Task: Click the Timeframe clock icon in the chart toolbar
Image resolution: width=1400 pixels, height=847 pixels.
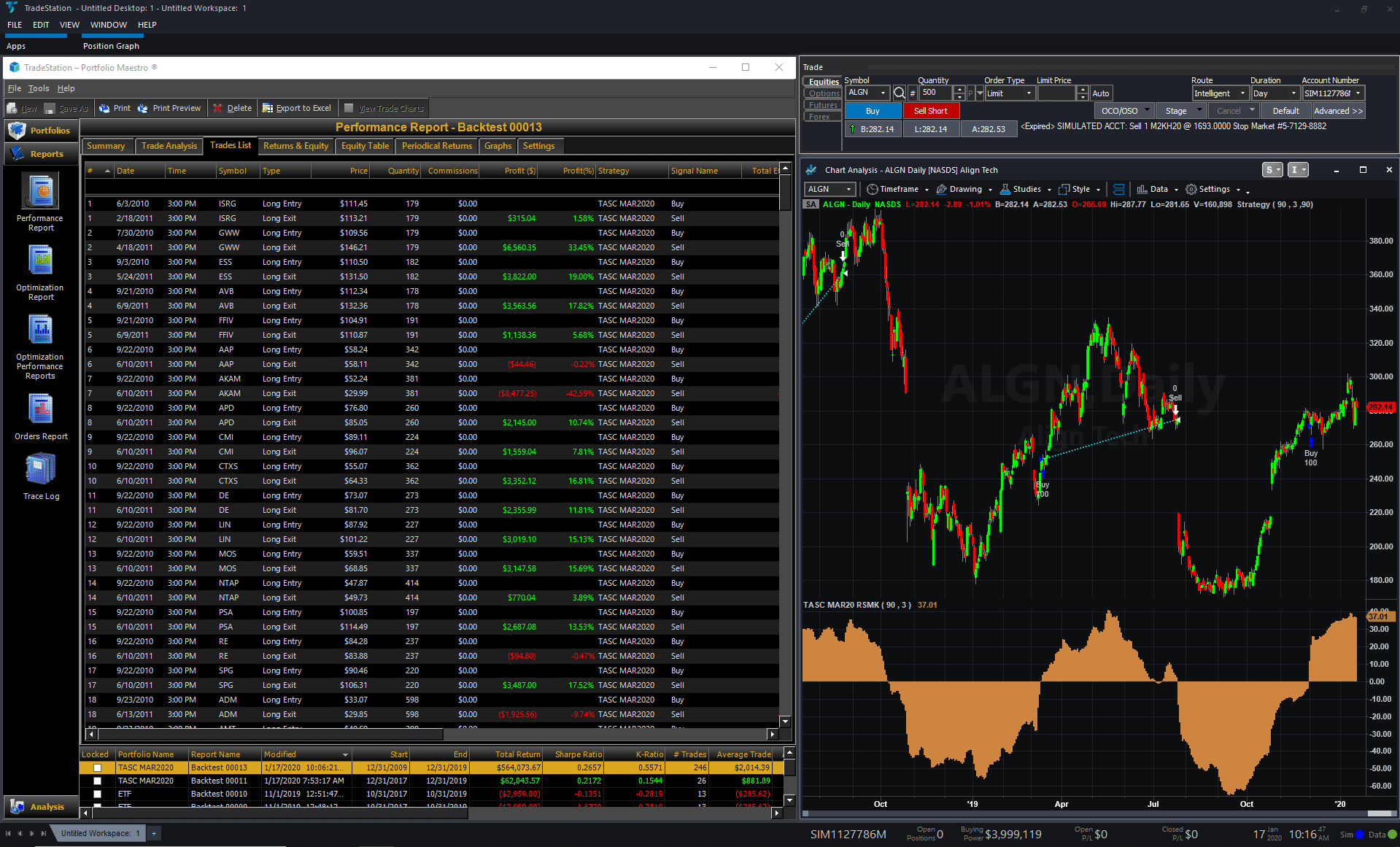Action: tap(872, 189)
